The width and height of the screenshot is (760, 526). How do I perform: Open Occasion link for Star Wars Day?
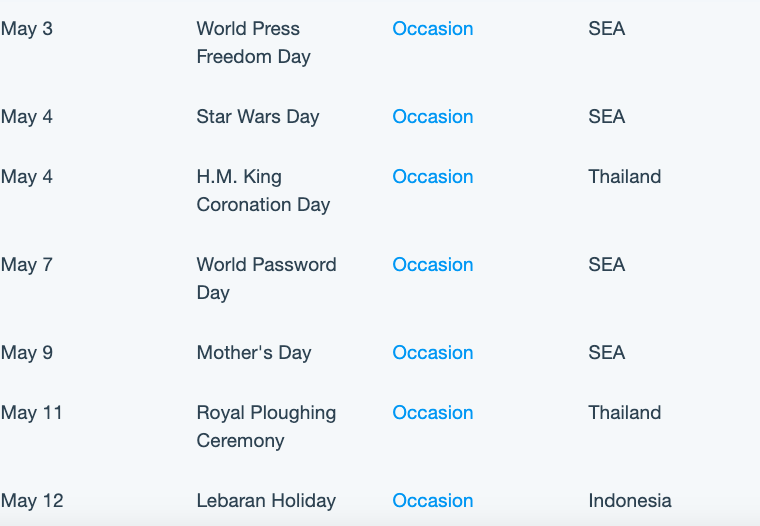432,116
